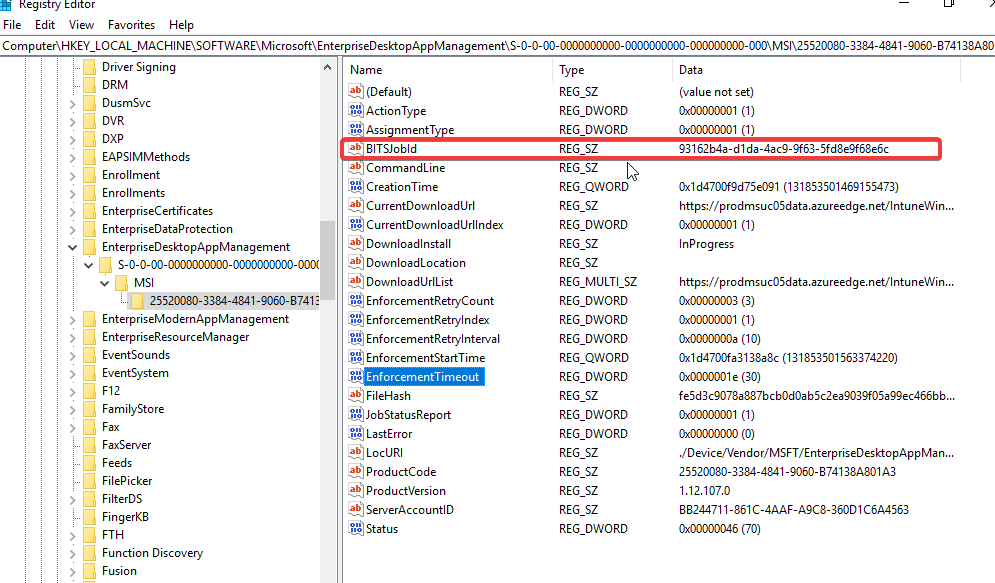The image size is (995, 583).
Task: Click the tree pane vertical scrollbar thumb
Action: pyautogui.click(x=327, y=260)
